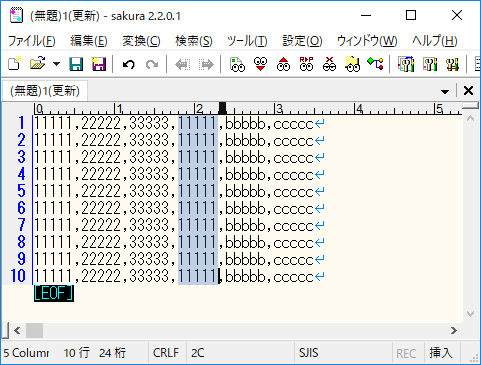The width and height of the screenshot is (481, 365).
Task: Open the 変換(C) menu
Action: (141, 41)
